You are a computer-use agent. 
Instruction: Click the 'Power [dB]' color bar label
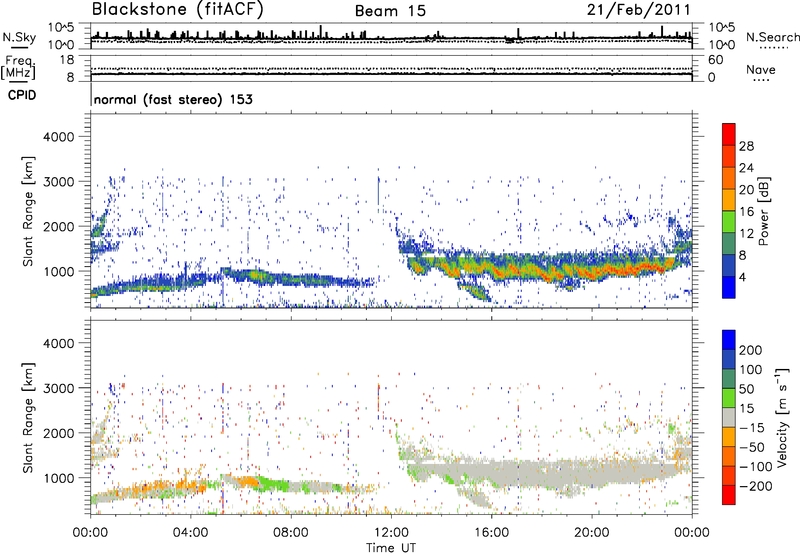click(763, 211)
